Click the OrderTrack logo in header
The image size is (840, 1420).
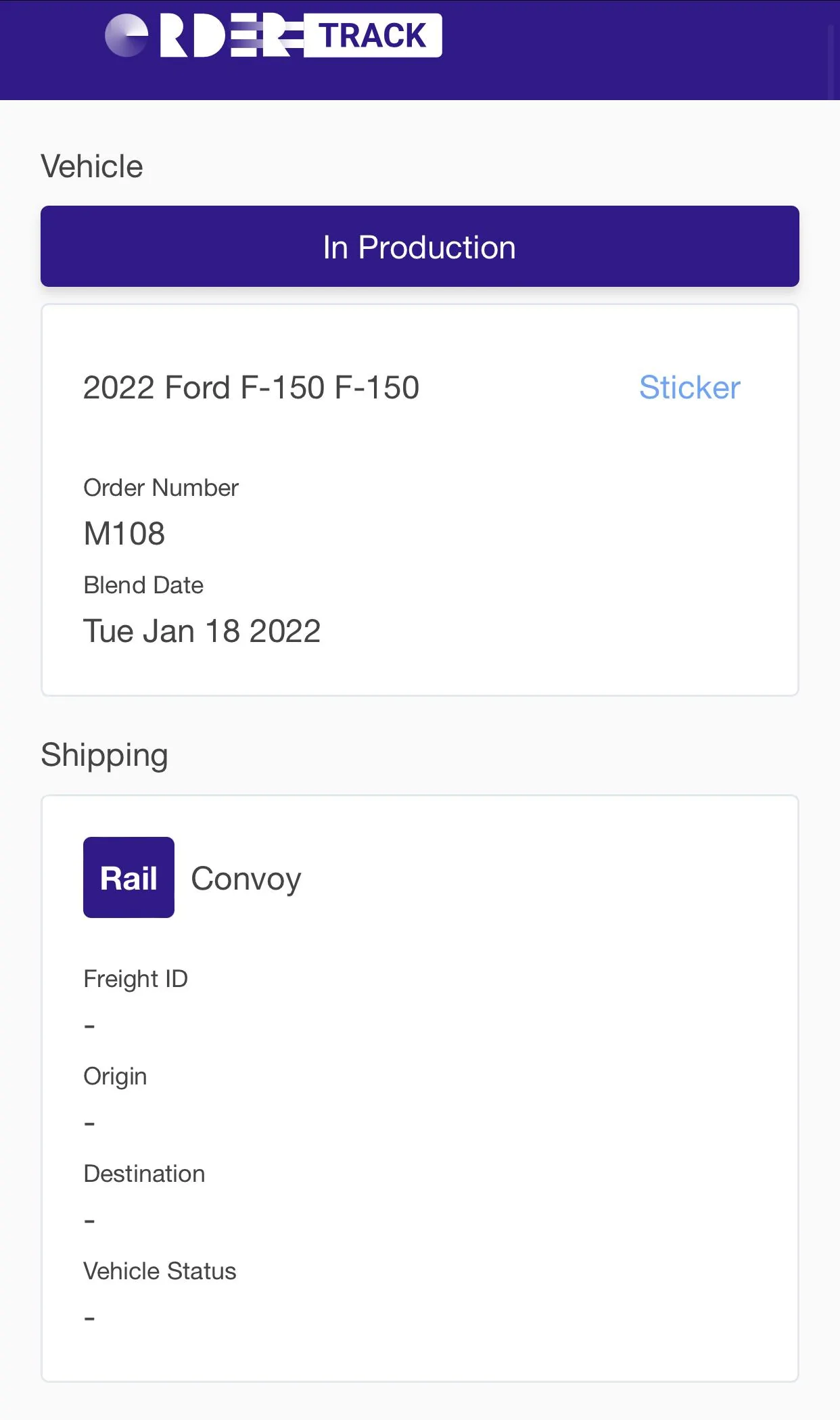(x=203, y=35)
